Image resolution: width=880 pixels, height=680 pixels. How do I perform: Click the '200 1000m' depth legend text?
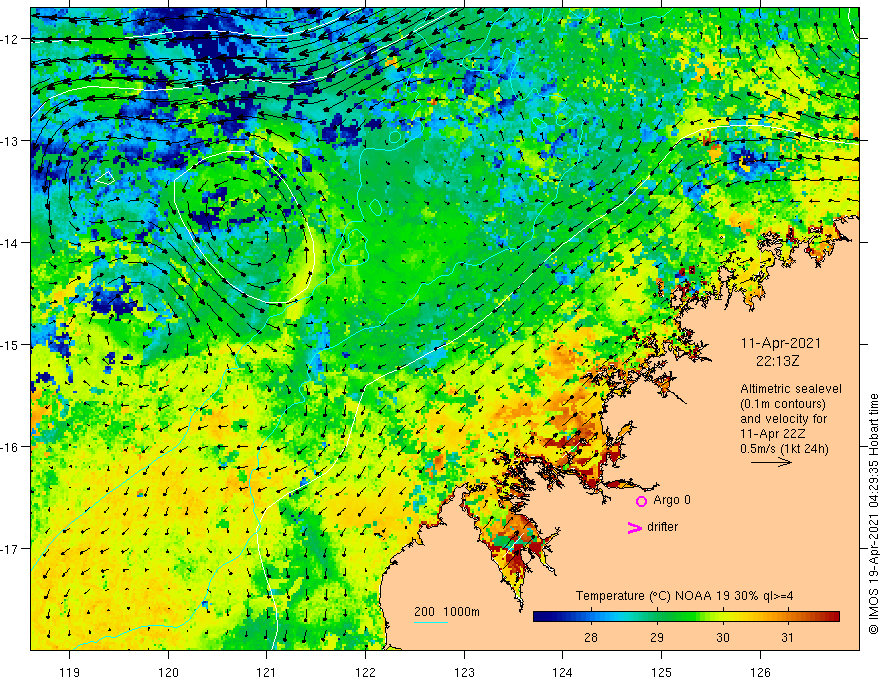(x=447, y=612)
